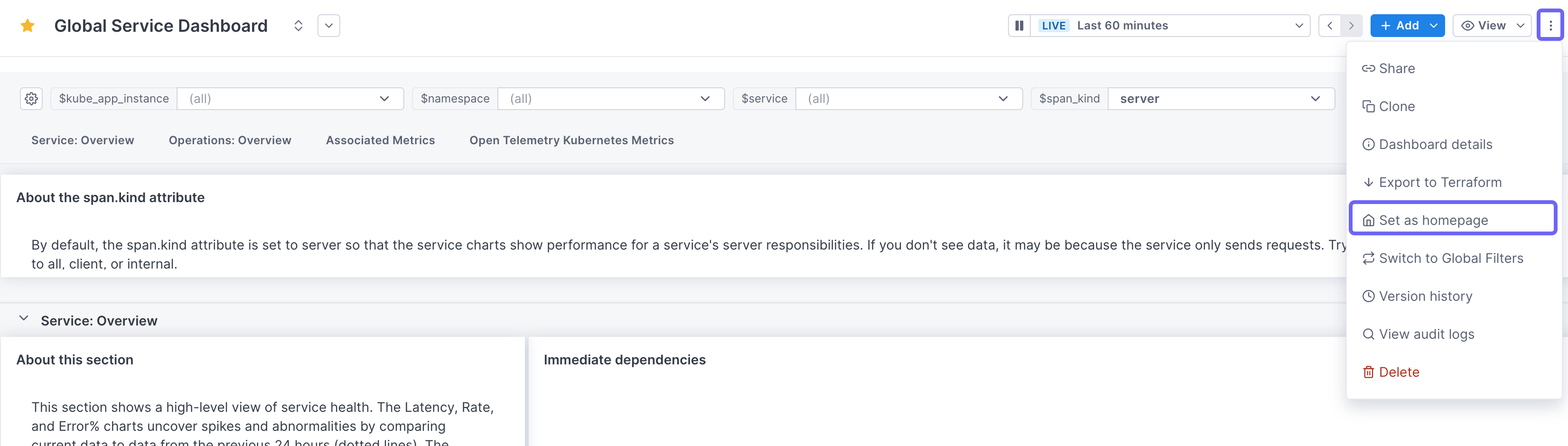Open variable settings gear icon
1568x446 pixels.
coord(32,99)
